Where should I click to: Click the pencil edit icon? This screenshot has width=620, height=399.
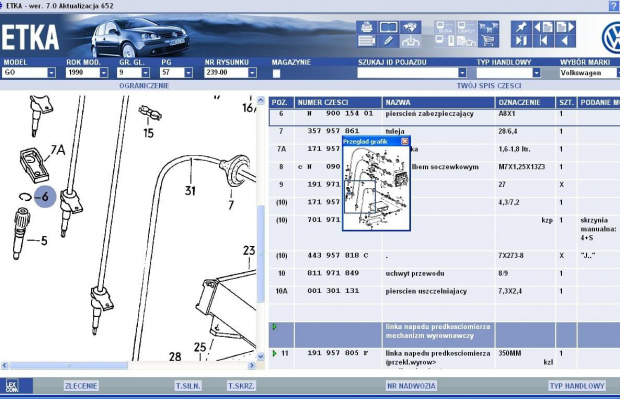[x=388, y=41]
